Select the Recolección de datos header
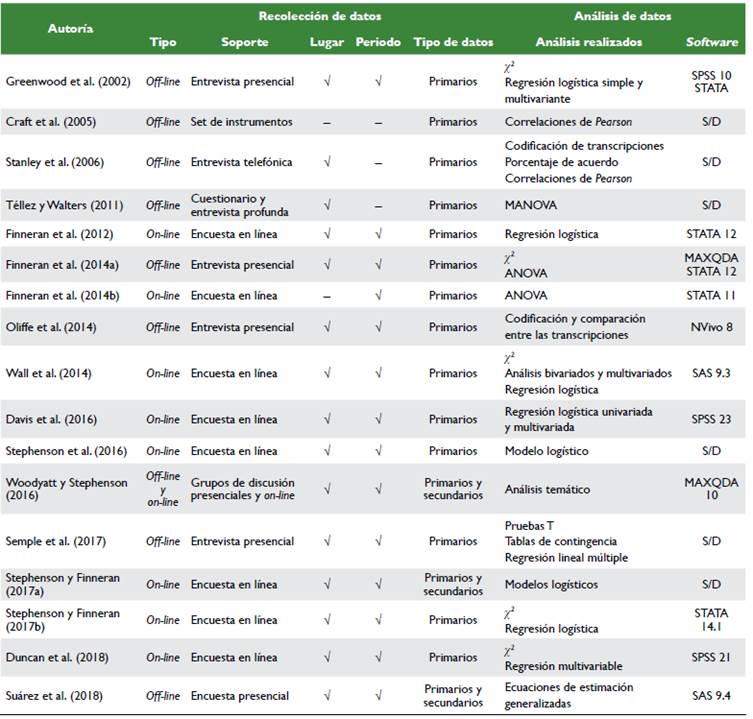 319,16
